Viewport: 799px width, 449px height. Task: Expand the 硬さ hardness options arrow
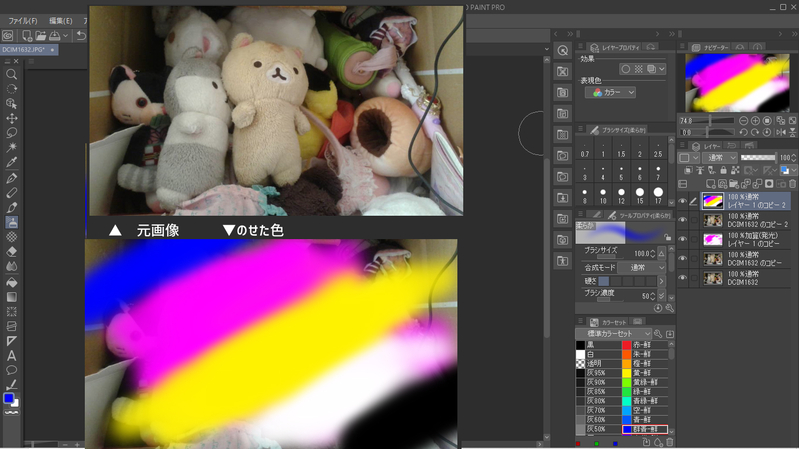click(x=661, y=281)
